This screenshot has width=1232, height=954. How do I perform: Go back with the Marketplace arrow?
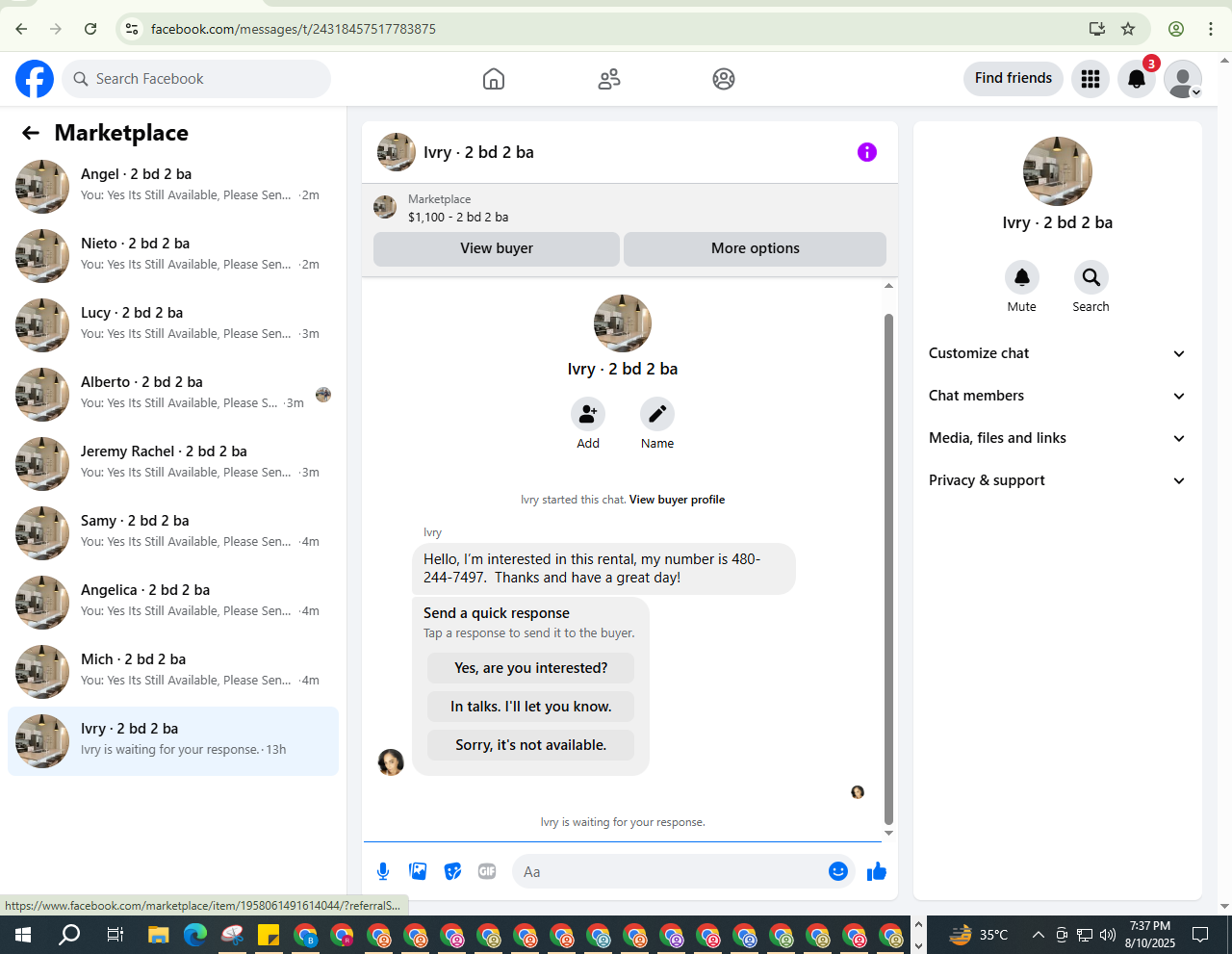click(x=31, y=133)
